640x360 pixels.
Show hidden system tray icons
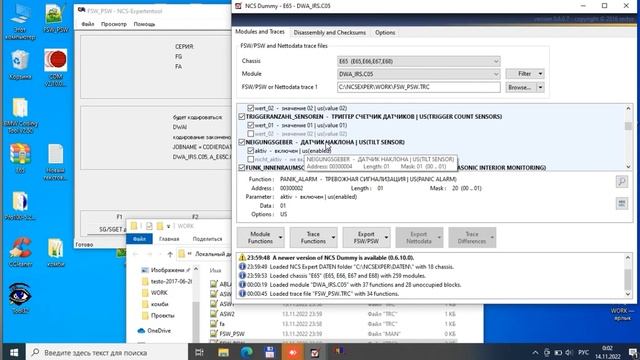pos(535,352)
